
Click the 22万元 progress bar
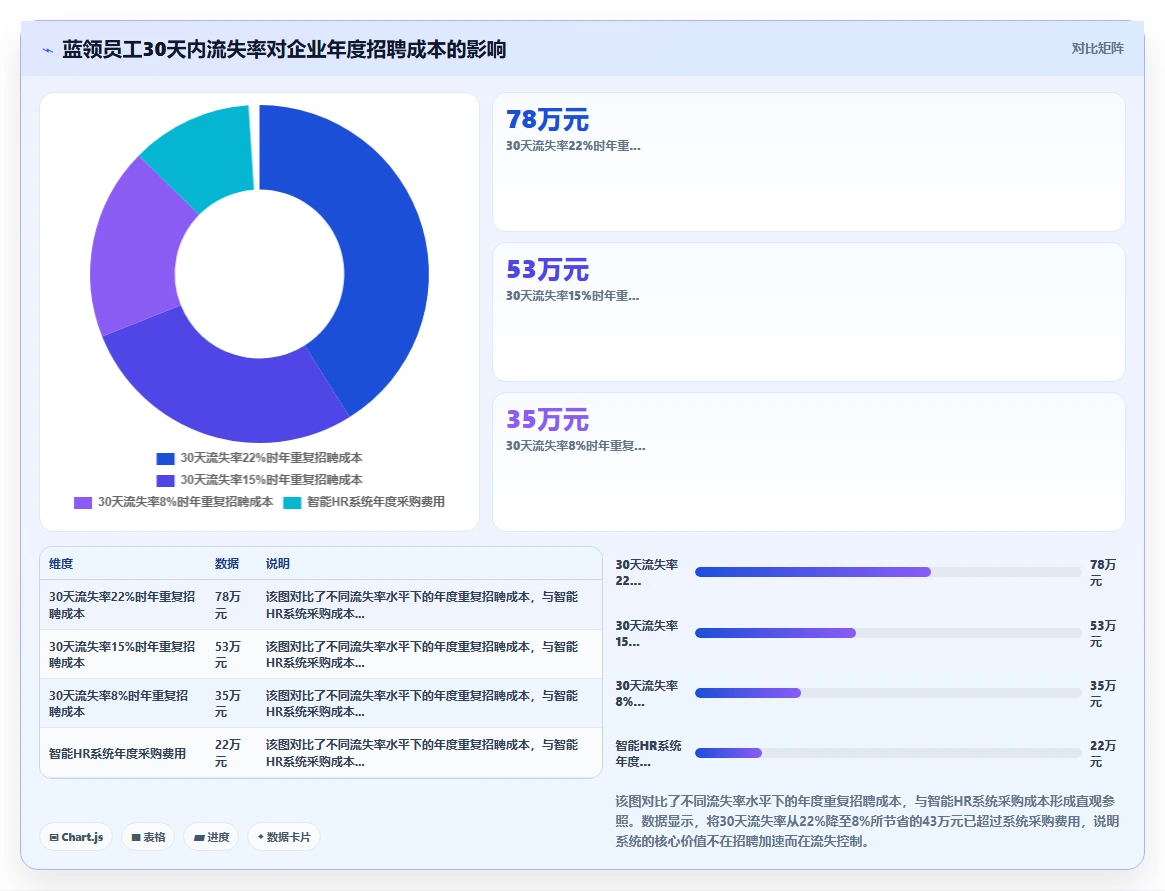[888, 754]
